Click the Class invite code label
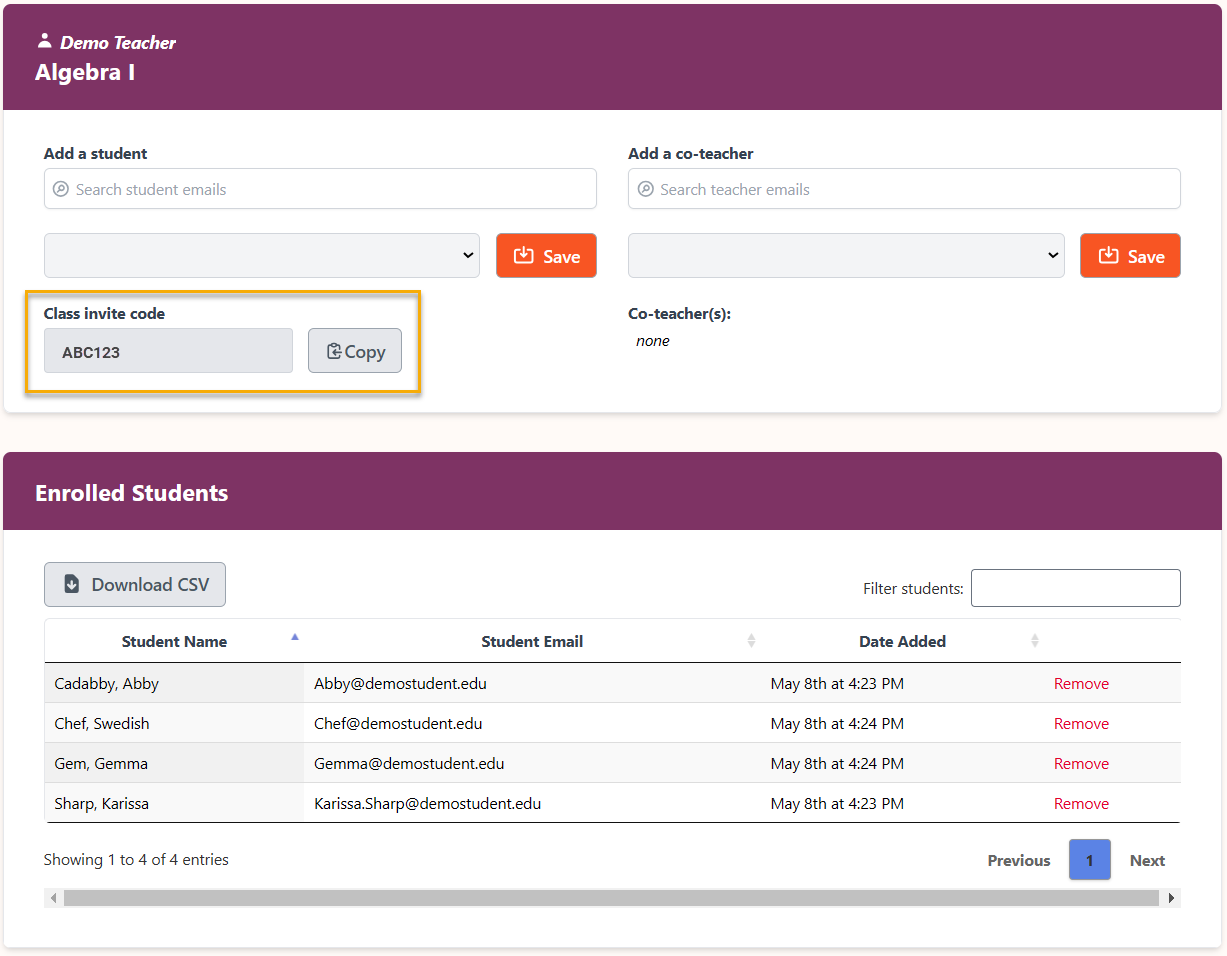This screenshot has width=1227, height=956. pyautogui.click(x=104, y=314)
